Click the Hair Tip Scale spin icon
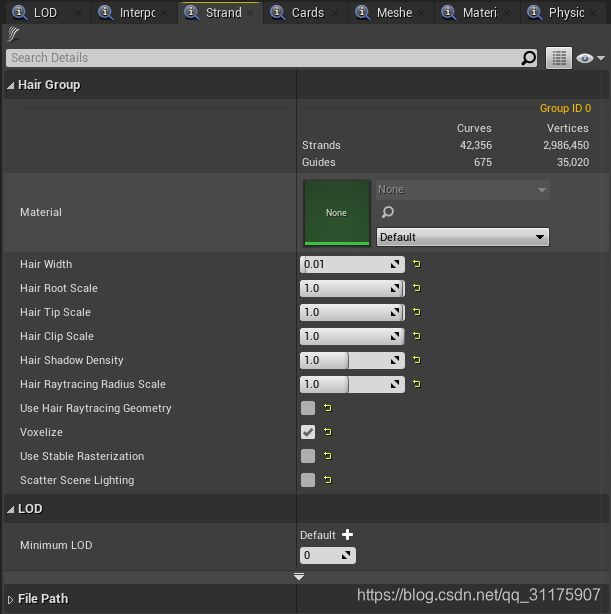 coord(395,312)
